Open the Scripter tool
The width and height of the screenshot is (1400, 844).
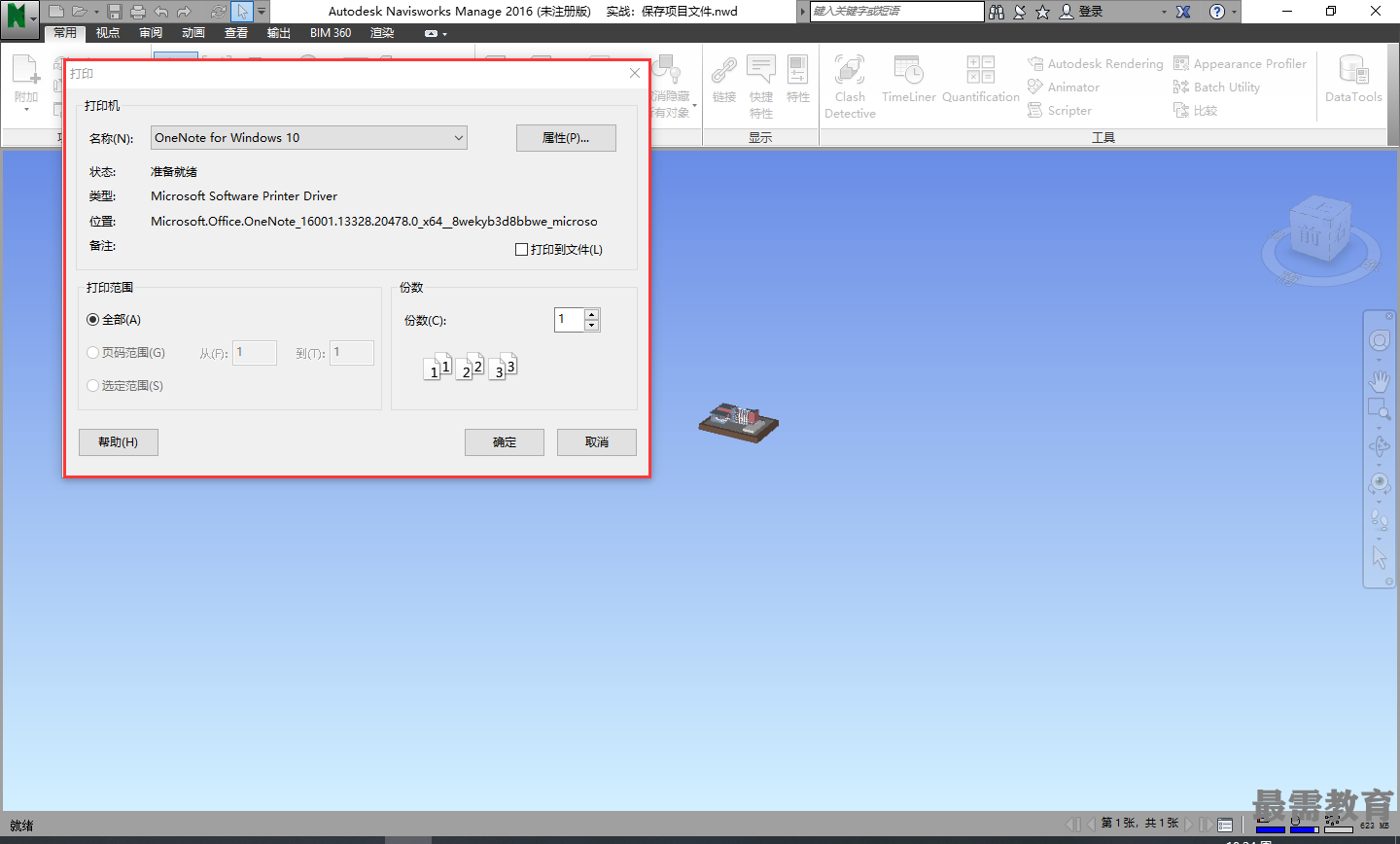click(1060, 110)
